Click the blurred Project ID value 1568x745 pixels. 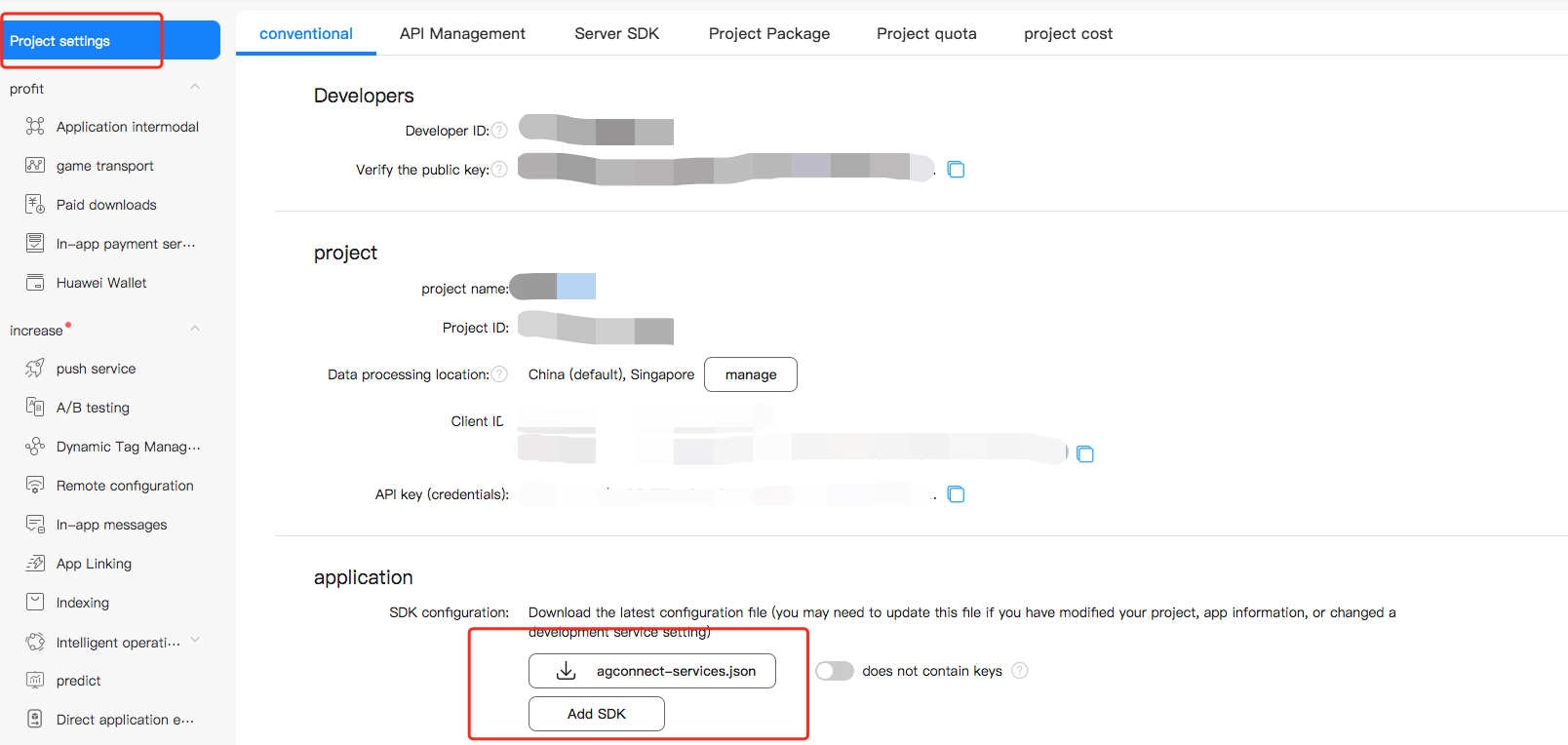point(596,328)
